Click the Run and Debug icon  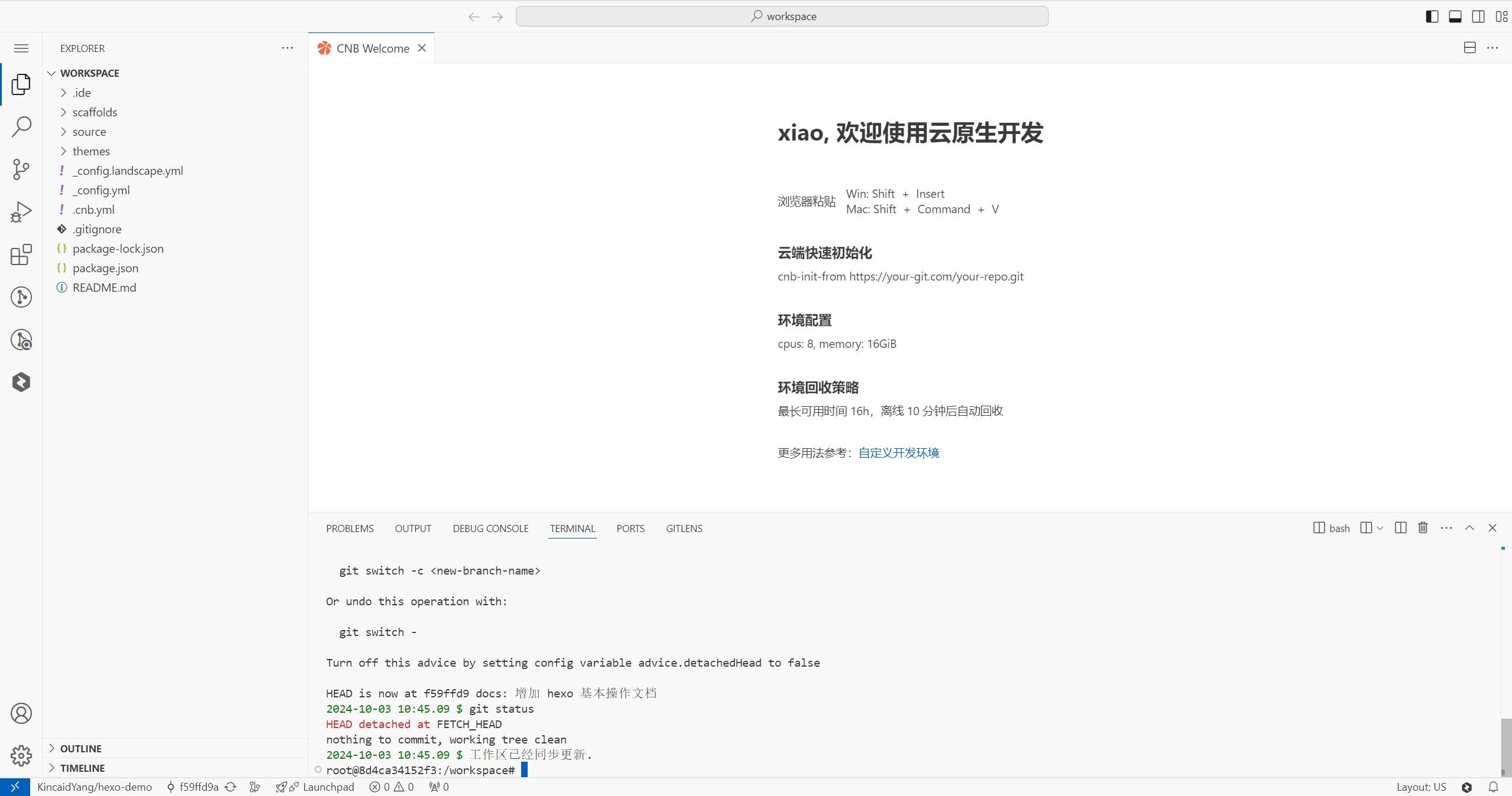(x=21, y=212)
